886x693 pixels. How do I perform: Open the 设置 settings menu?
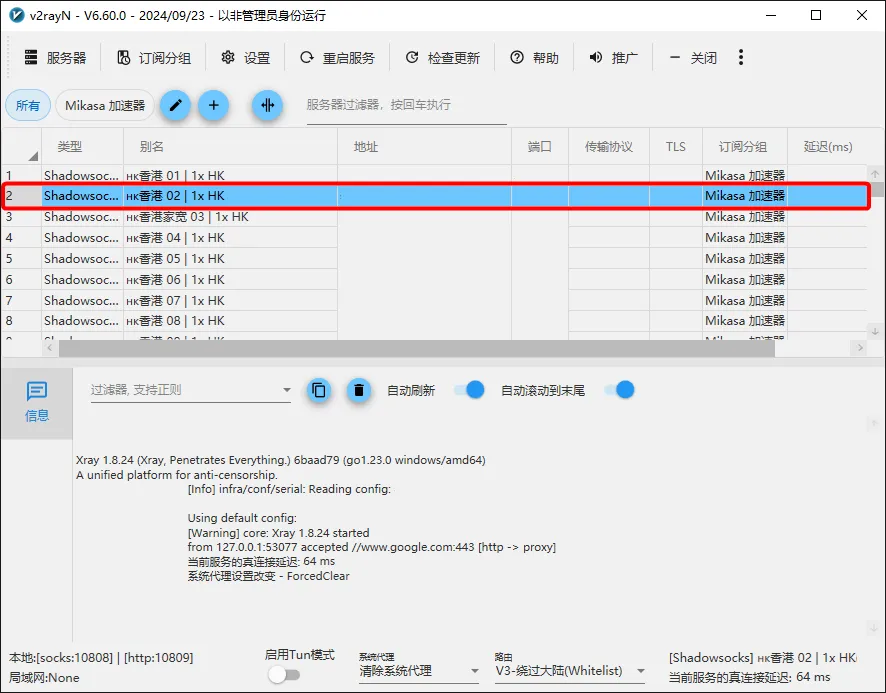pos(246,58)
